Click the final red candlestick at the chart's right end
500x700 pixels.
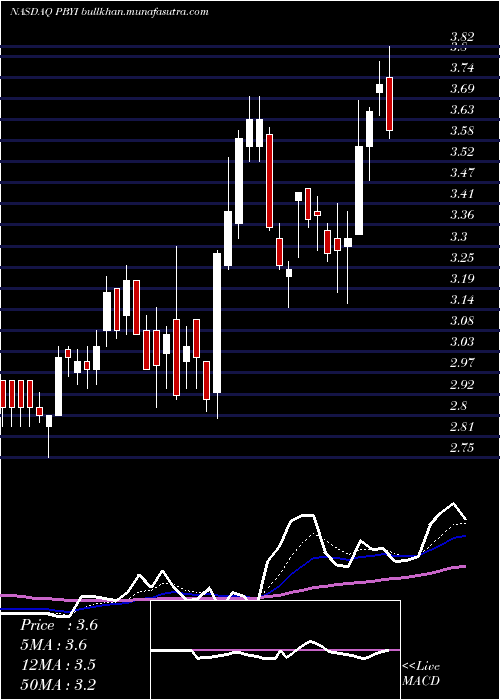tap(389, 104)
